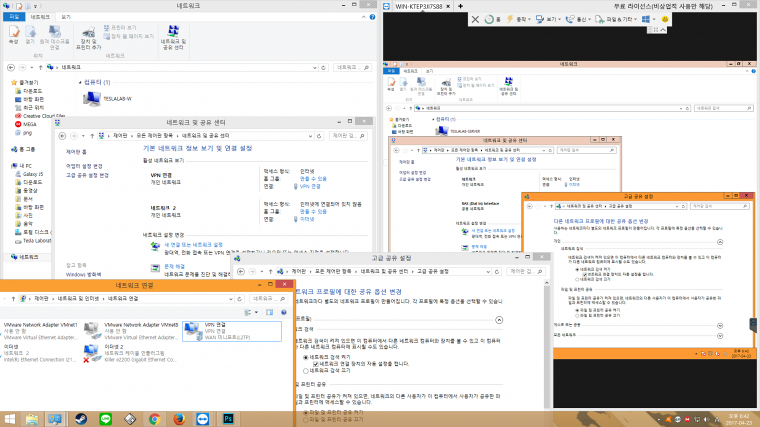Image resolution: width=760 pixels, height=427 pixels.
Task: Click help icon in Network explorer ribbon
Action: [372, 17]
